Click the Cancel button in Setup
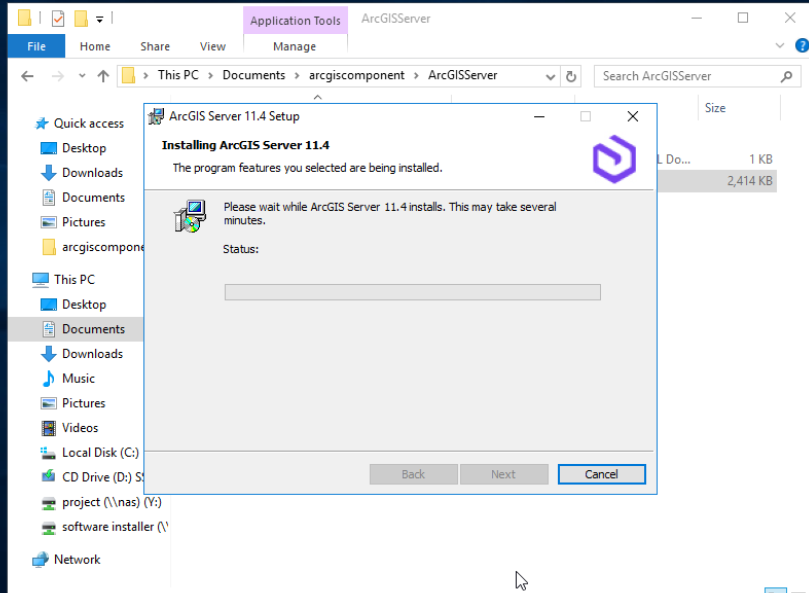 click(601, 474)
